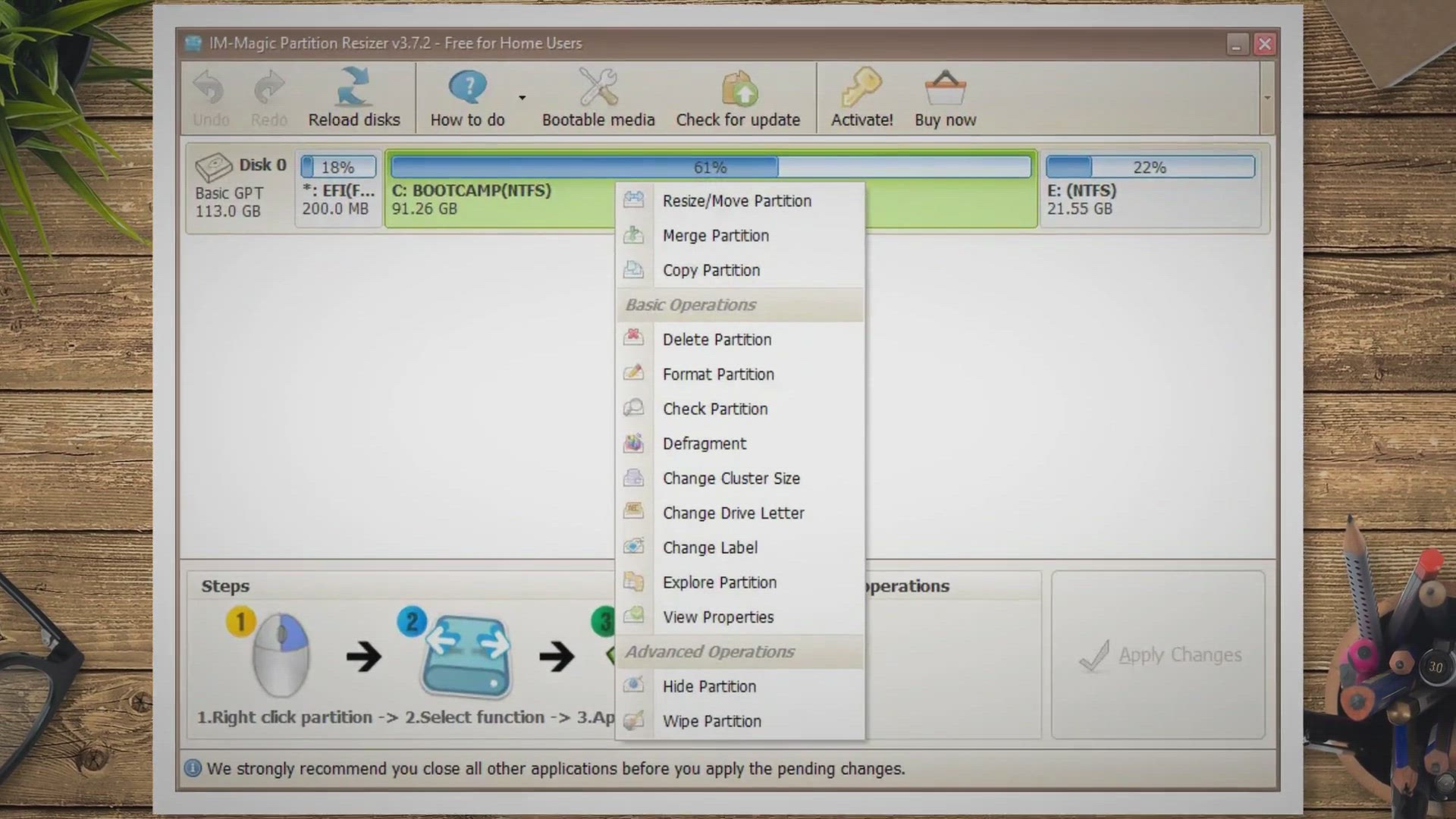Choose Defragment menu entry
Image resolution: width=1456 pixels, height=819 pixels.
pyautogui.click(x=739, y=444)
